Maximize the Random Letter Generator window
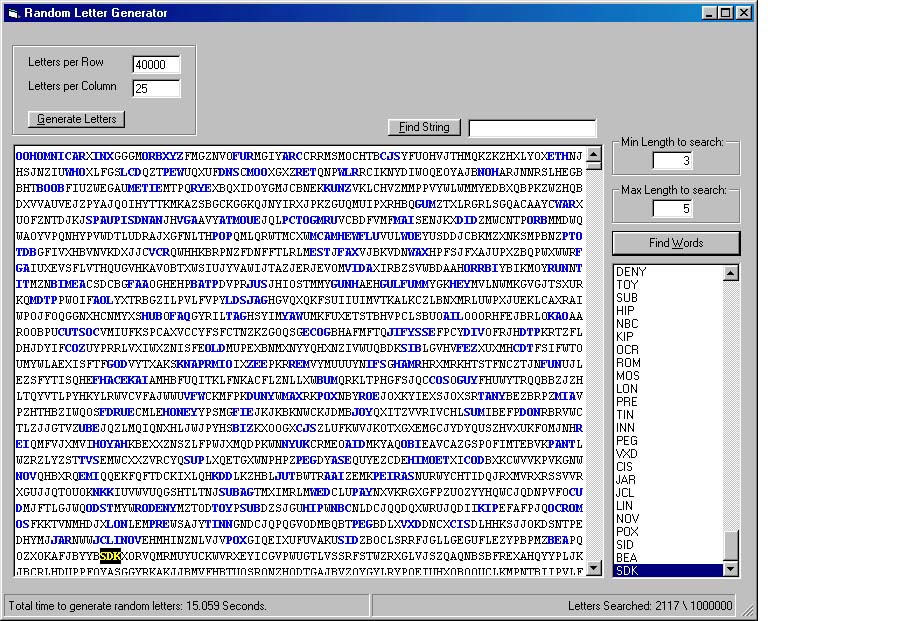The image size is (913, 621). point(726,13)
